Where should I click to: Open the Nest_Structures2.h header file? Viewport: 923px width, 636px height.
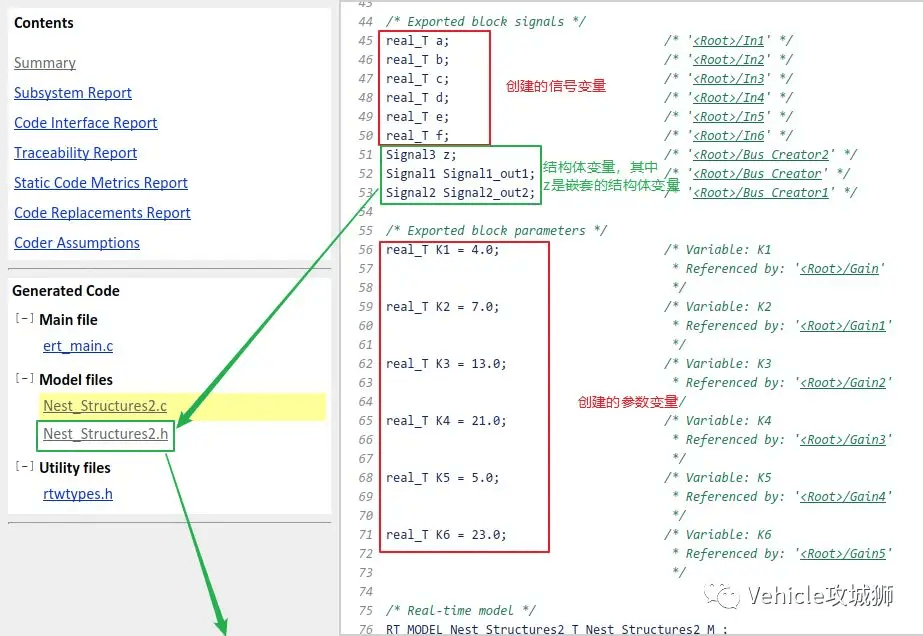105,434
